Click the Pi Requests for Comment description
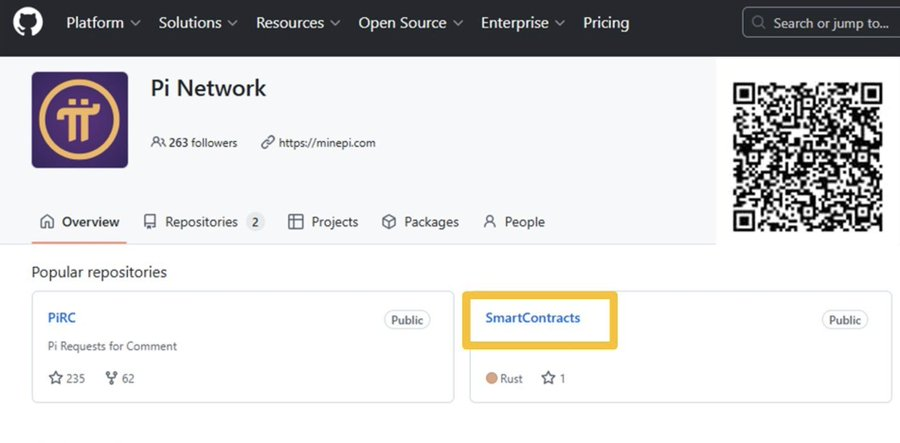900x443 pixels. (112, 346)
